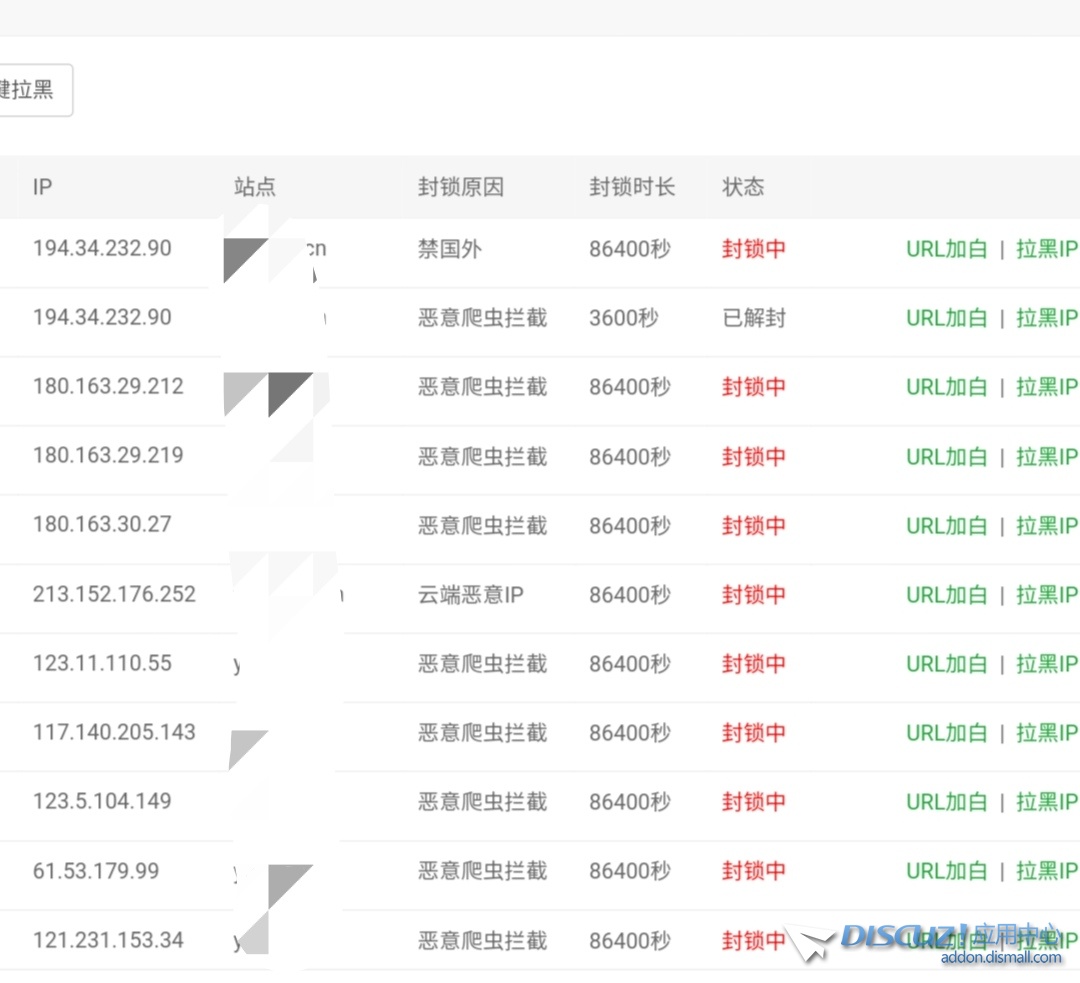Click the 已解封 status cell

[x=754, y=318]
